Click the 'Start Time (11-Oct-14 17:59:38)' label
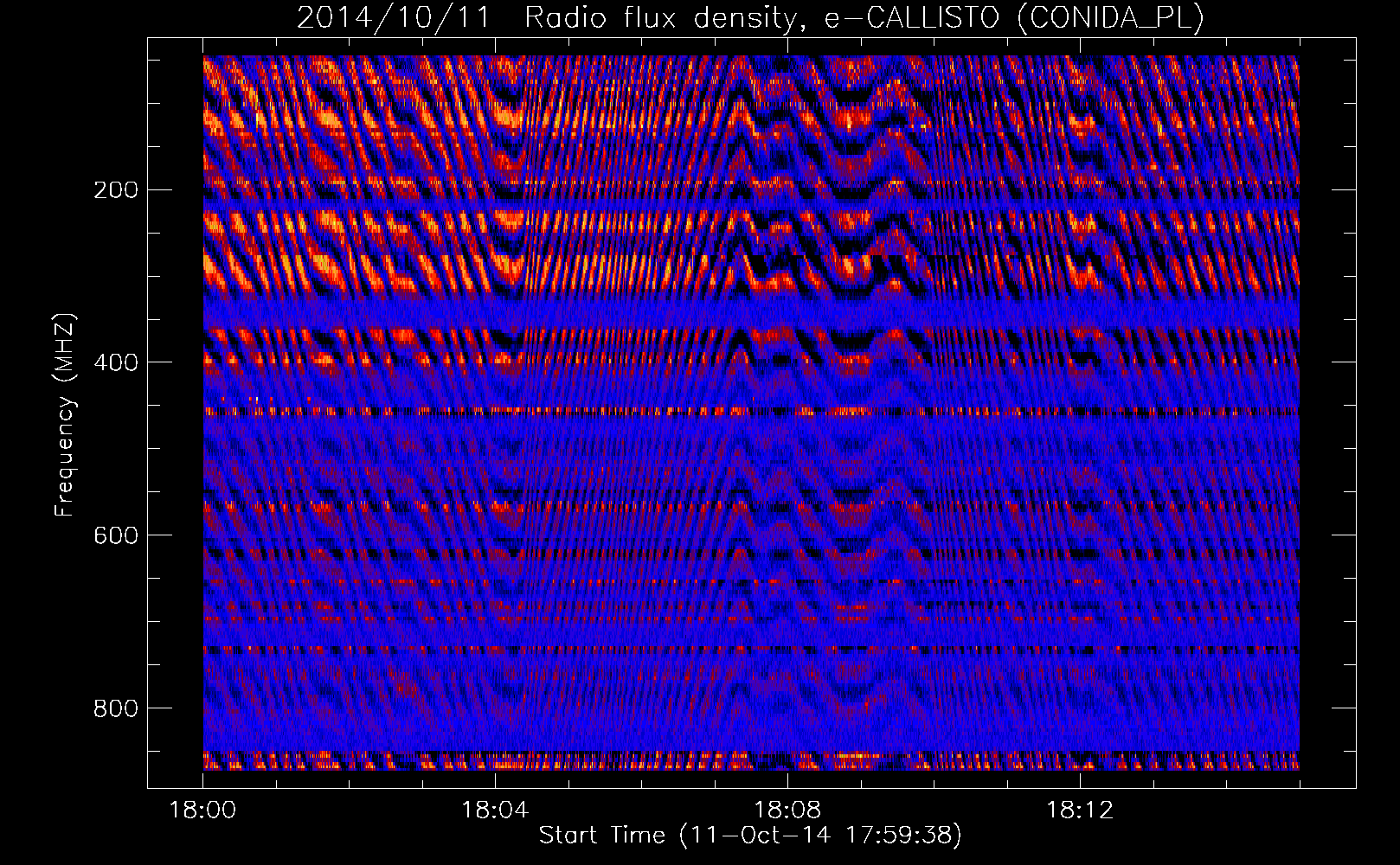The height and width of the screenshot is (865, 1400). pyautogui.click(x=750, y=835)
